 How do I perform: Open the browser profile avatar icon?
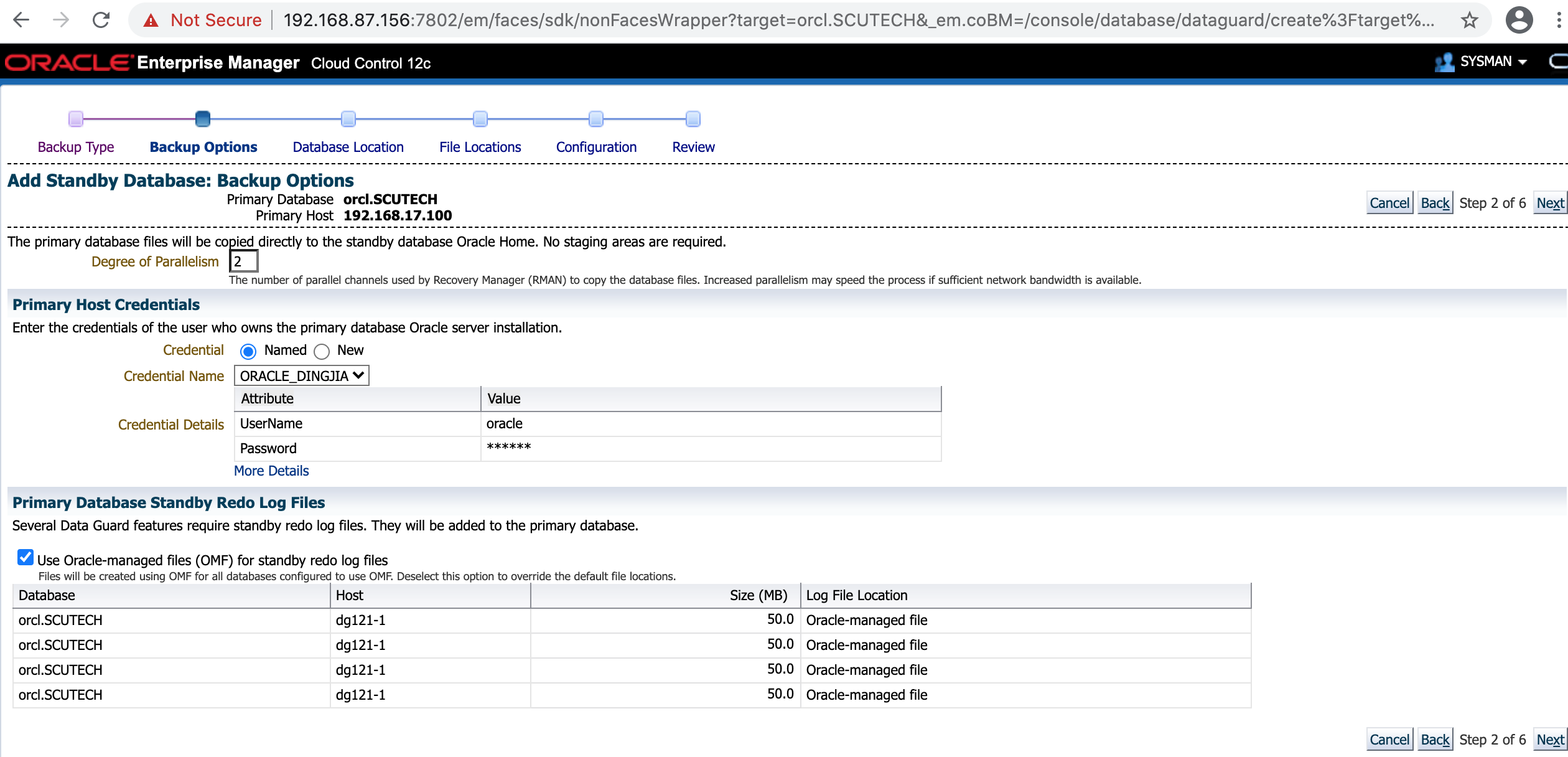point(1519,20)
